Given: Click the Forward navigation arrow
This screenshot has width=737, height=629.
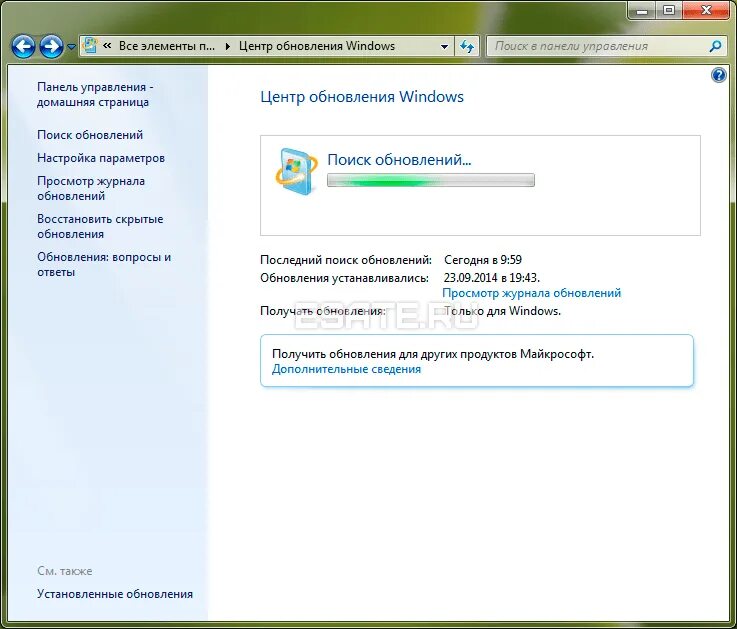Looking at the screenshot, I should [x=51, y=47].
